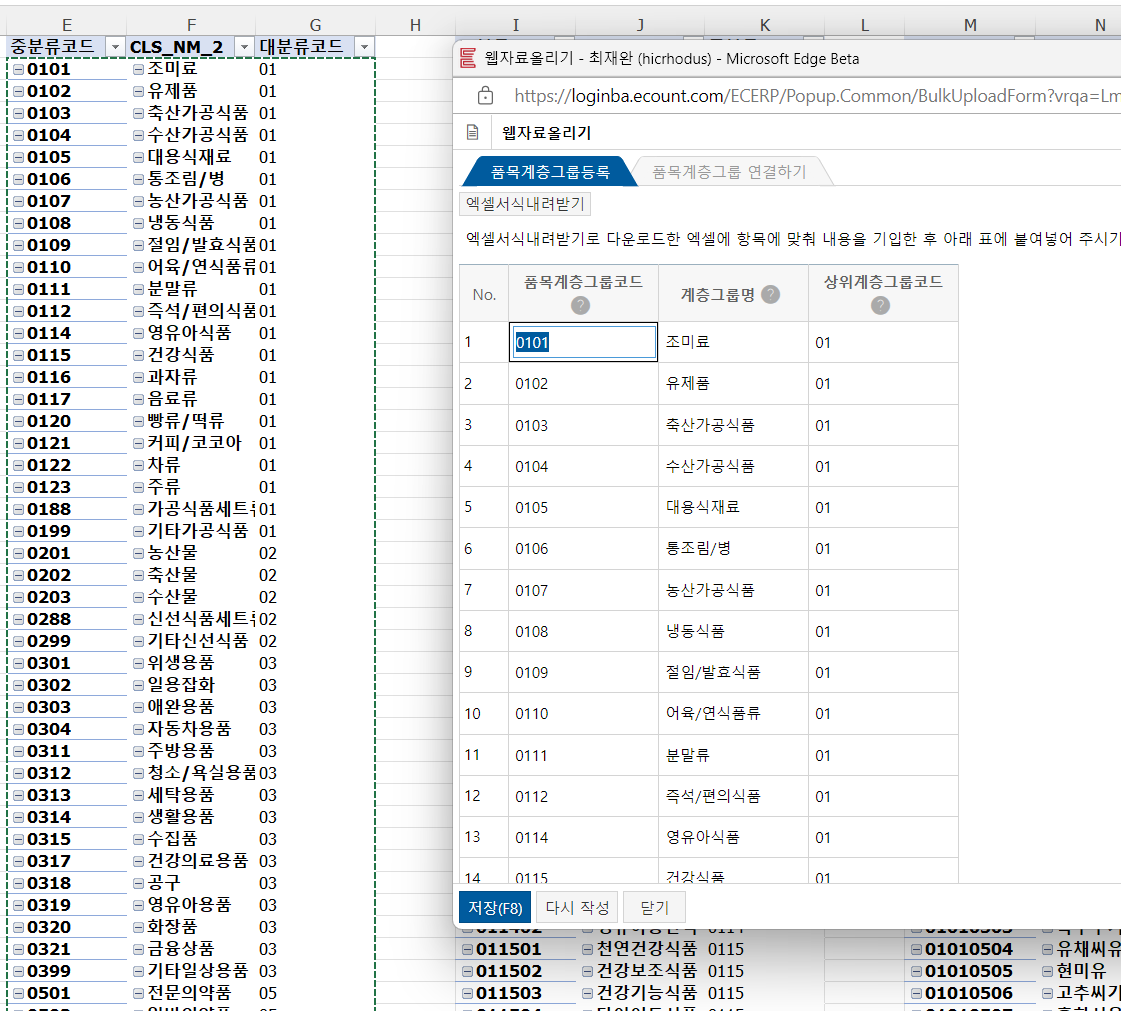Click Excel cell 건강기능식품

click(x=641, y=994)
